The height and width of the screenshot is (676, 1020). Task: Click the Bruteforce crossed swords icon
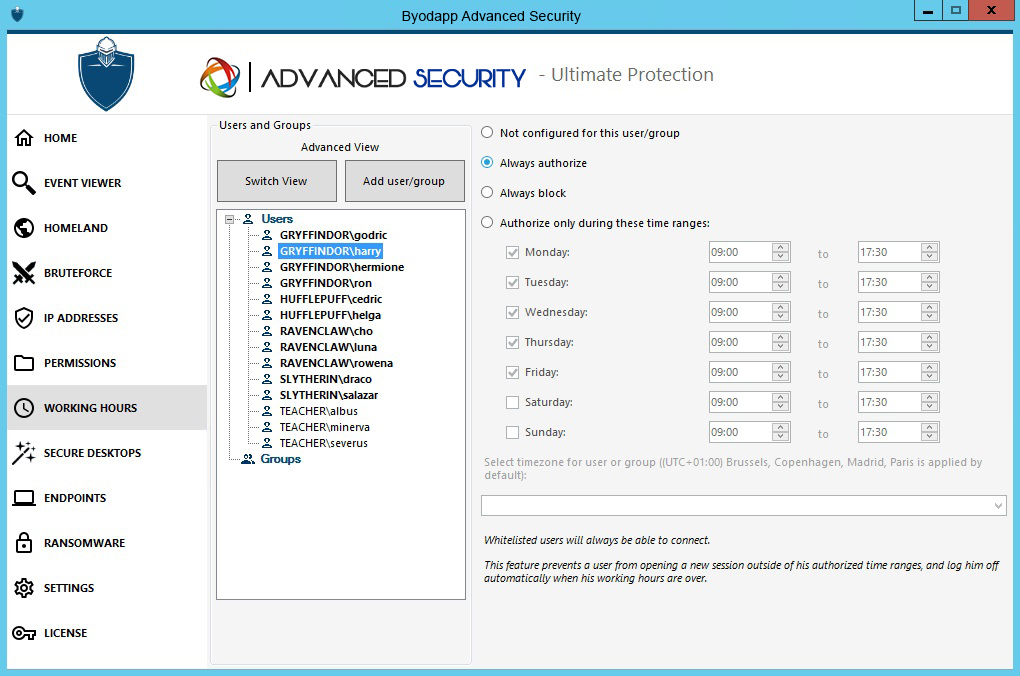click(24, 273)
